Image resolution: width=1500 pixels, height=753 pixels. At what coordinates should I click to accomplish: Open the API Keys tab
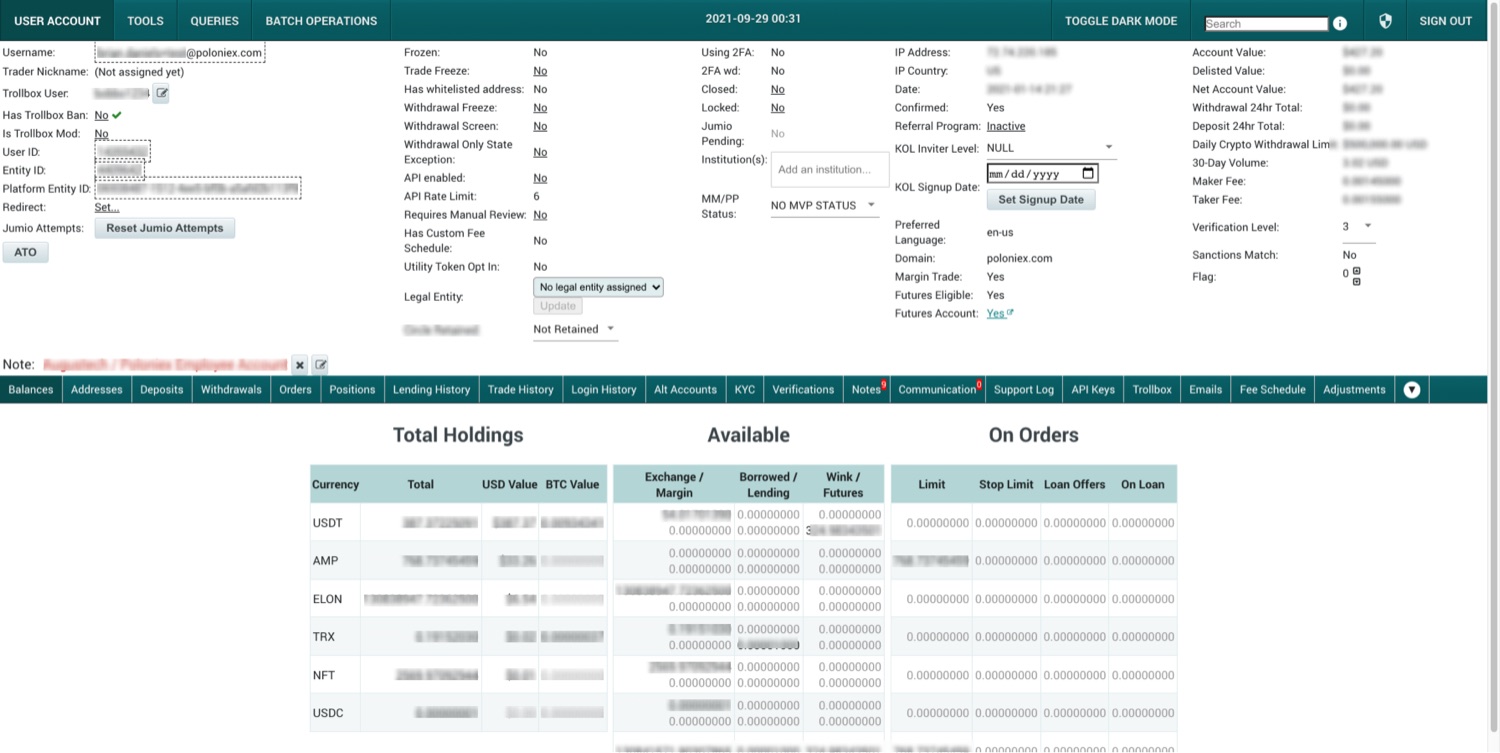1093,390
